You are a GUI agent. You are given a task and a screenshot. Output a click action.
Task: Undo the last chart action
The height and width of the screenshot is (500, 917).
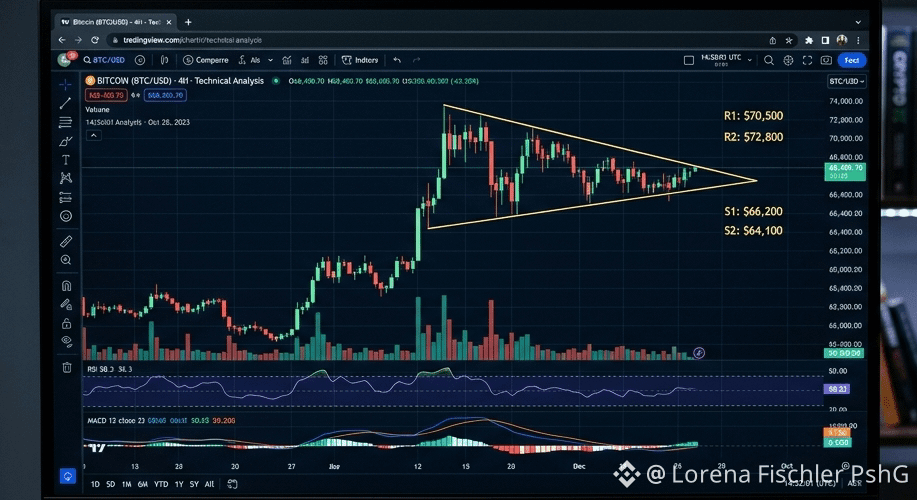point(397,60)
